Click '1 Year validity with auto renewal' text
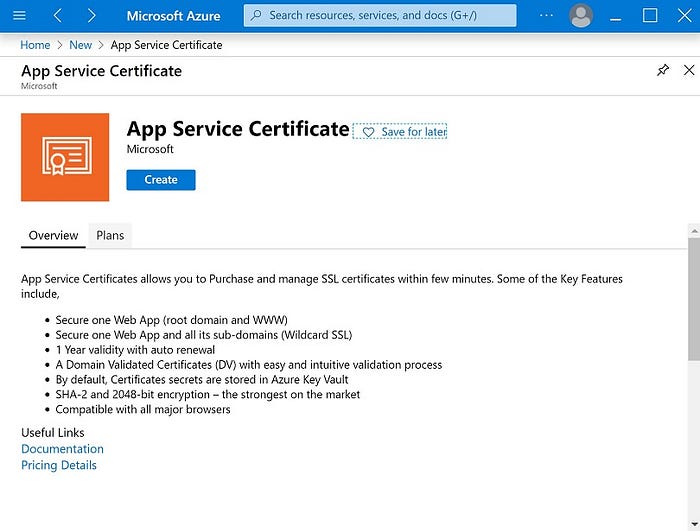700x531 pixels. 135,350
